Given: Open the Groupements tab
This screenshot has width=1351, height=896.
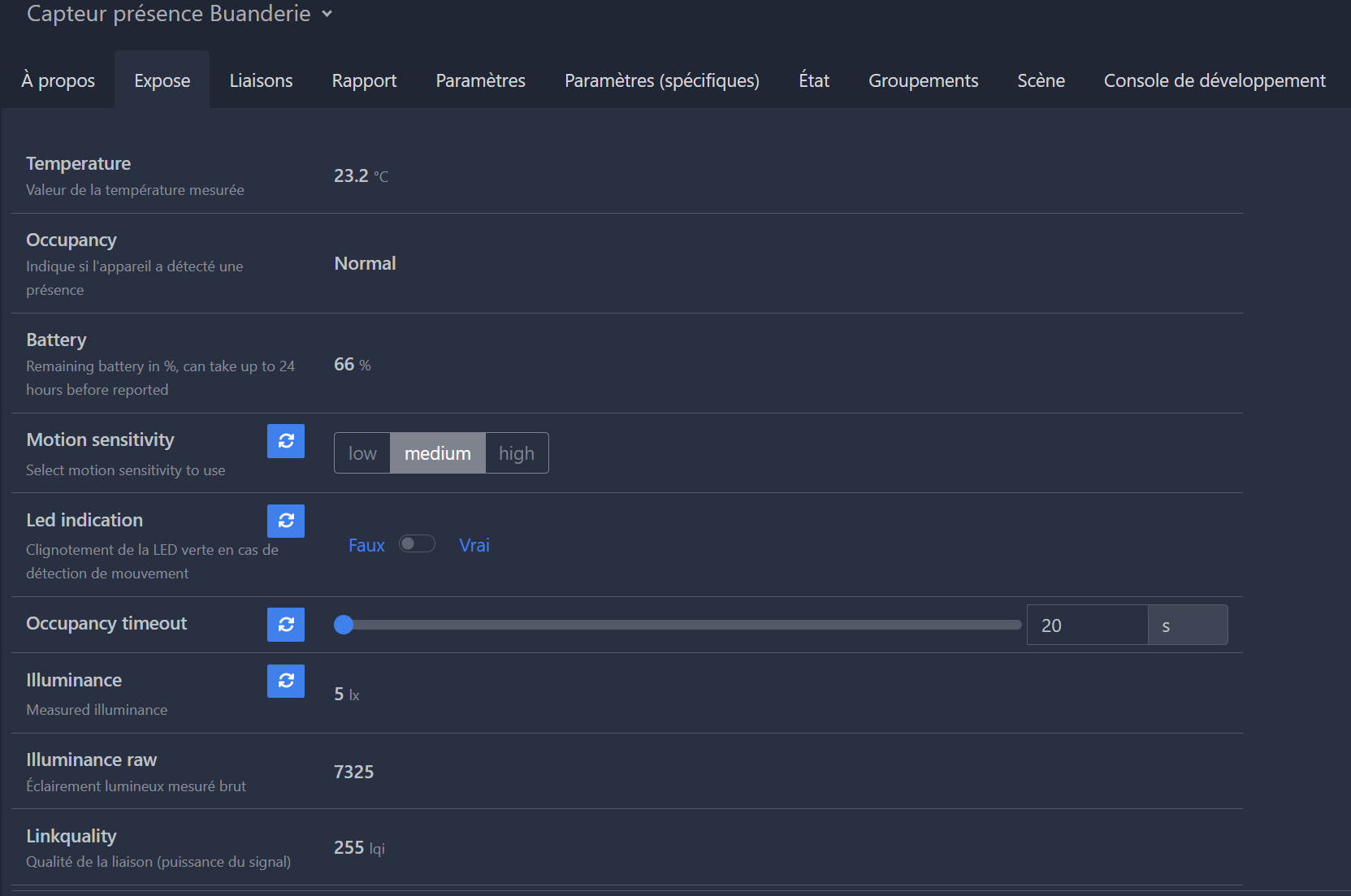Looking at the screenshot, I should pyautogui.click(x=924, y=80).
